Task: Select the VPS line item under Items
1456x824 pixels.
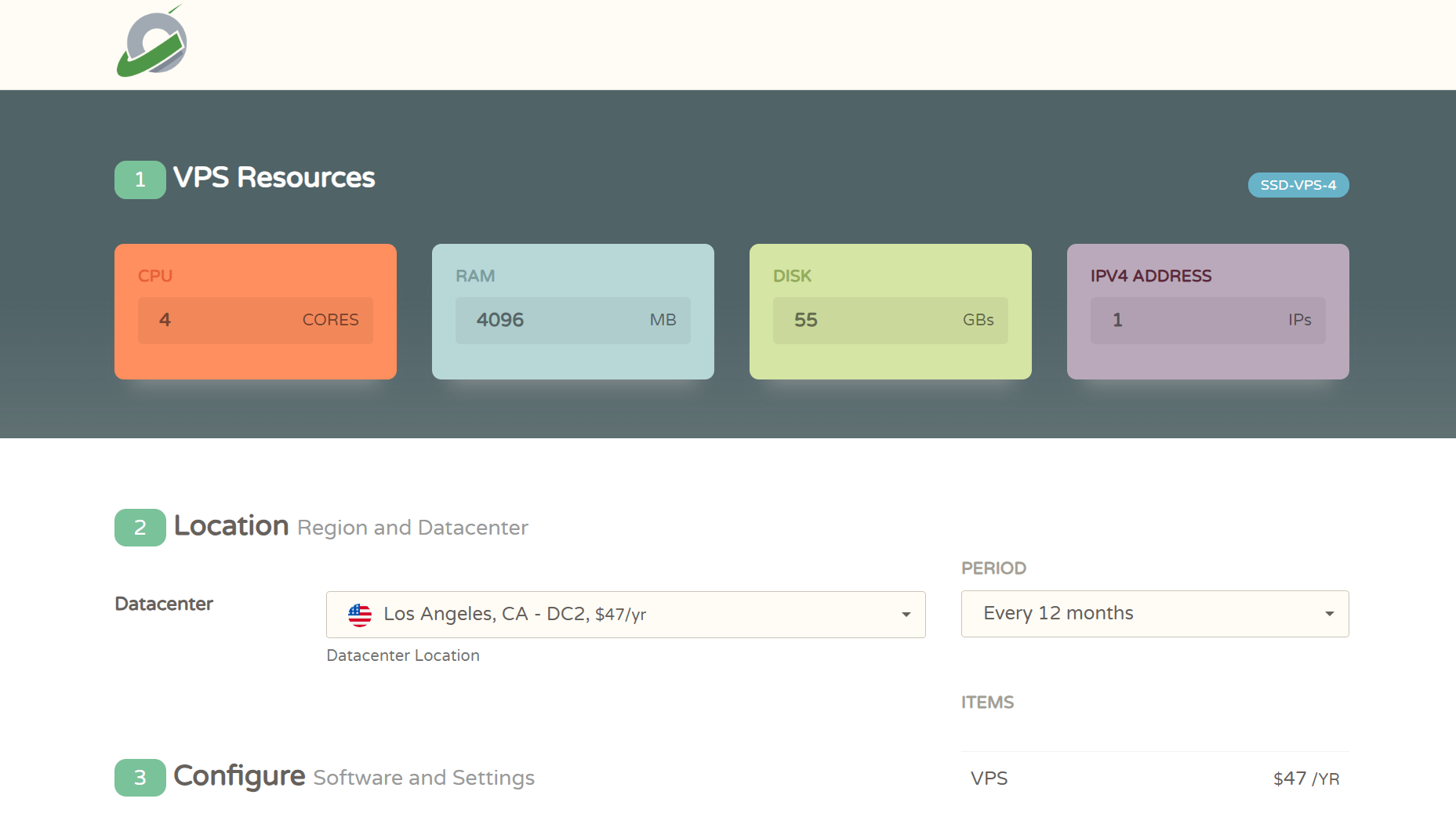Action: click(x=989, y=779)
